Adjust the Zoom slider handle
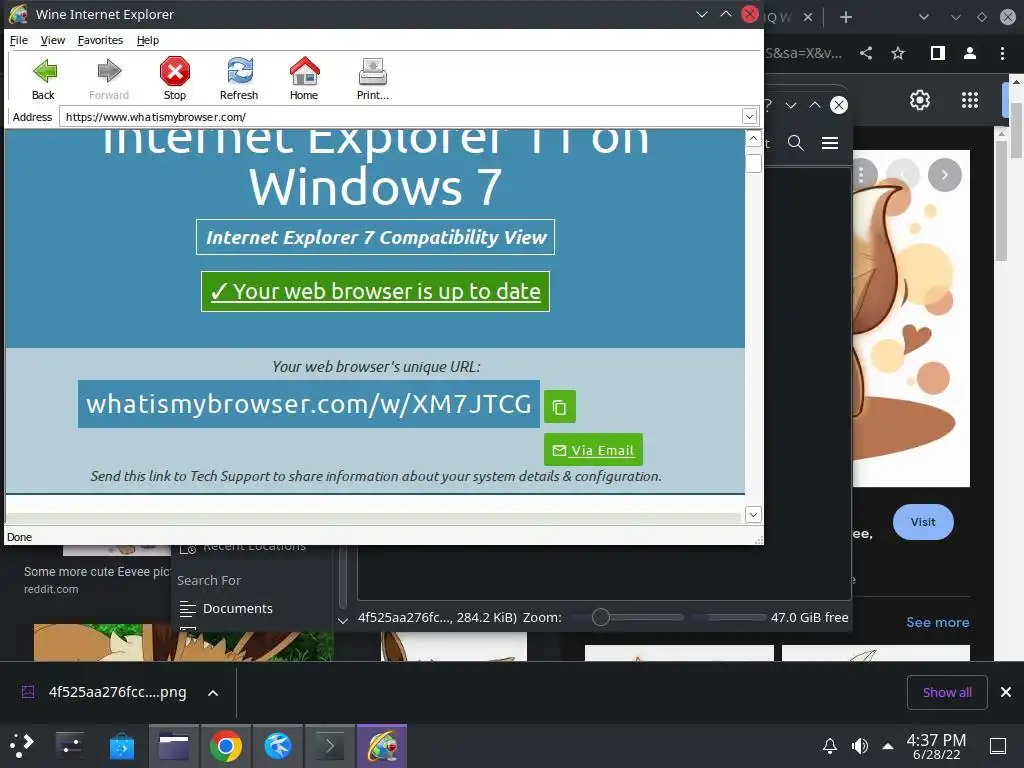The image size is (1024, 768). (x=601, y=617)
